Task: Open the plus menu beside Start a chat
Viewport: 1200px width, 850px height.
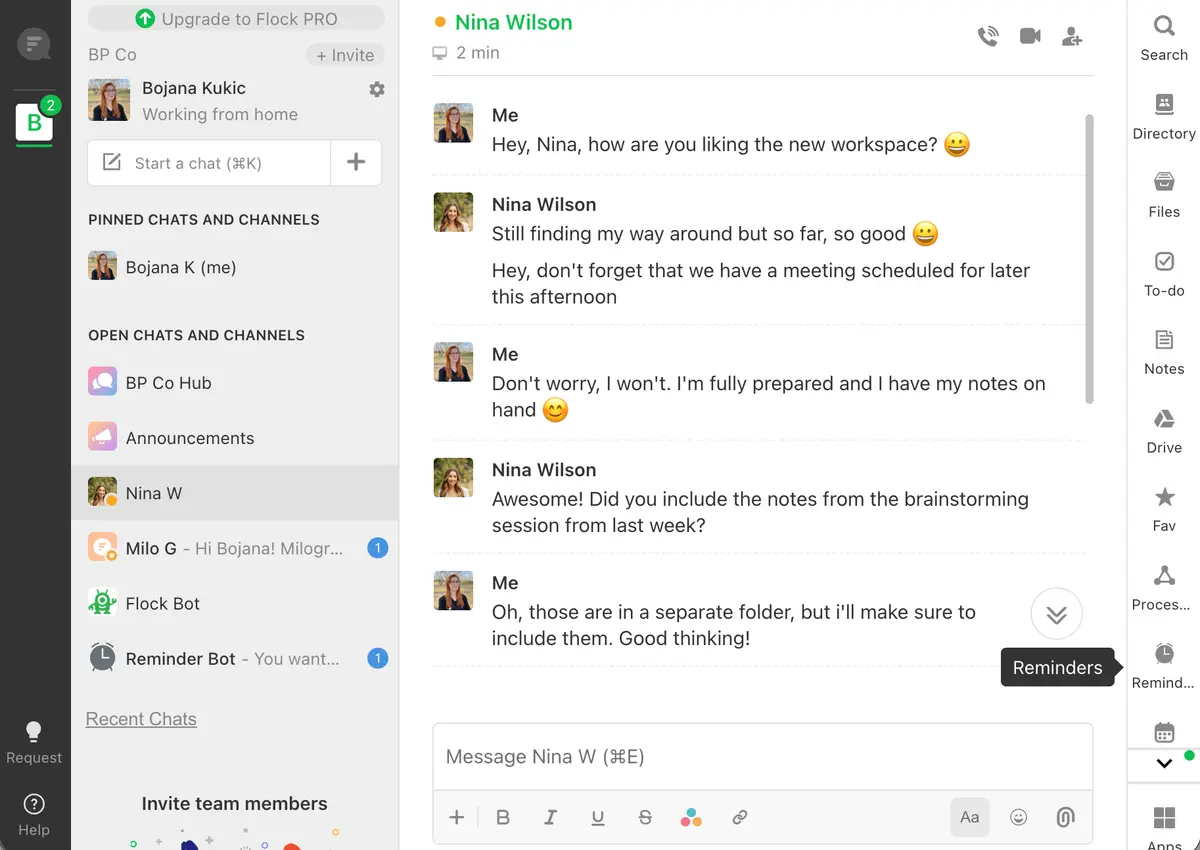Action: (356, 163)
